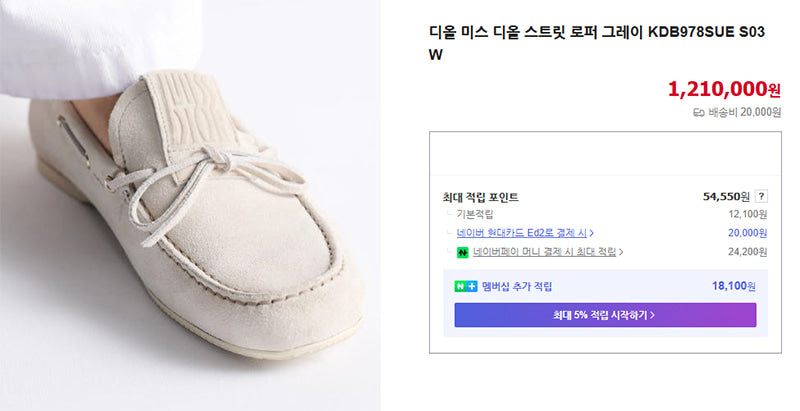Click the 54,550원 maximum points amount

(x=726, y=196)
